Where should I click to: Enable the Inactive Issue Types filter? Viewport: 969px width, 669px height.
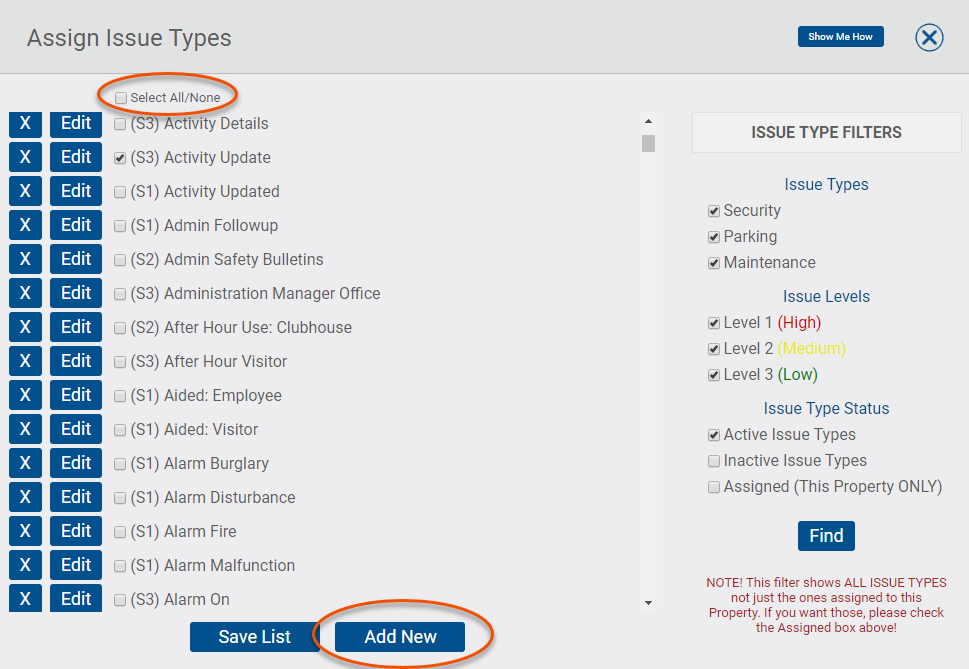coord(714,460)
